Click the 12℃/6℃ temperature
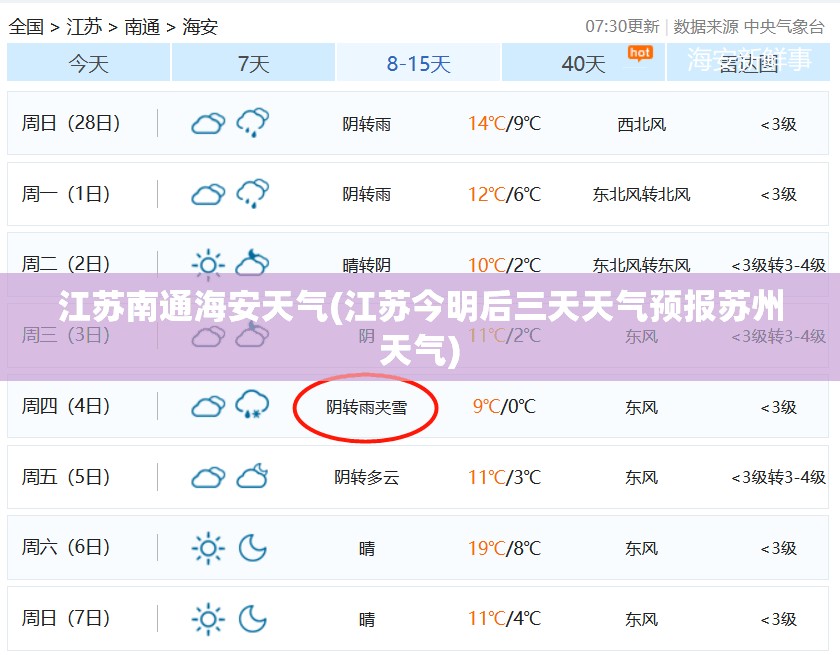 504,194
